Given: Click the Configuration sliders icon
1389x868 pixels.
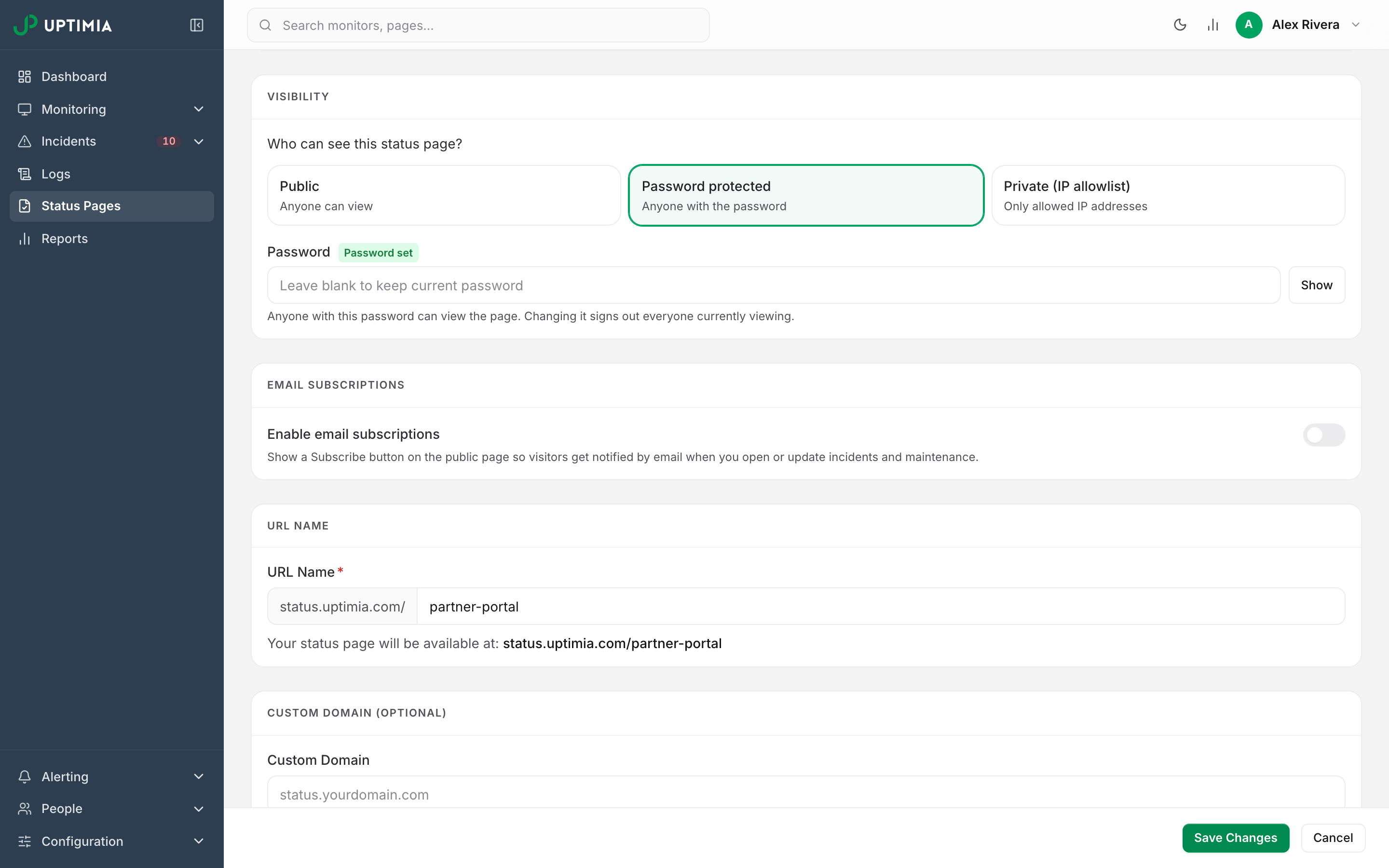Looking at the screenshot, I should 24,841.
